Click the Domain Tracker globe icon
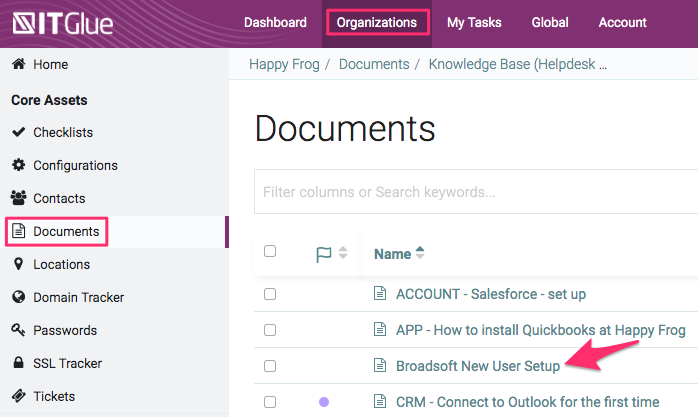 [18, 297]
